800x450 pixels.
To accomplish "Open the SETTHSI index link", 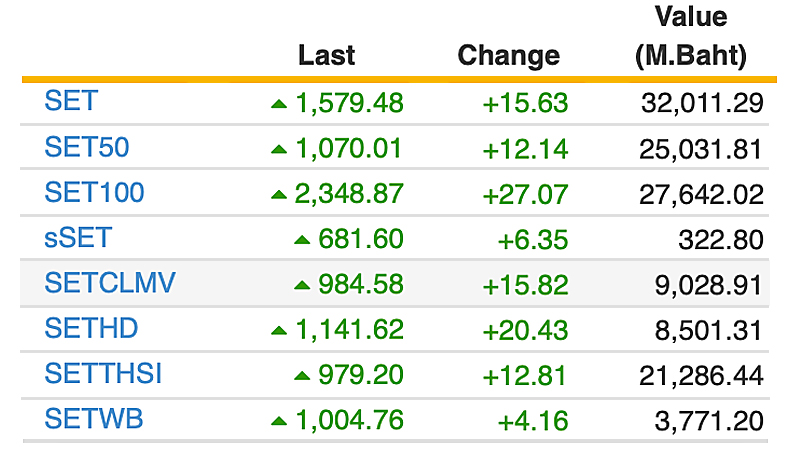I will (x=103, y=374).
